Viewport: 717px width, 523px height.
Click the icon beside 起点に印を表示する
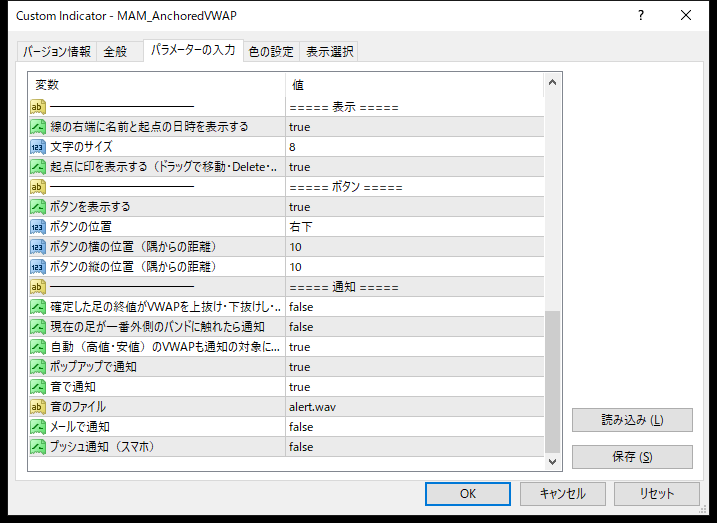tap(38, 167)
